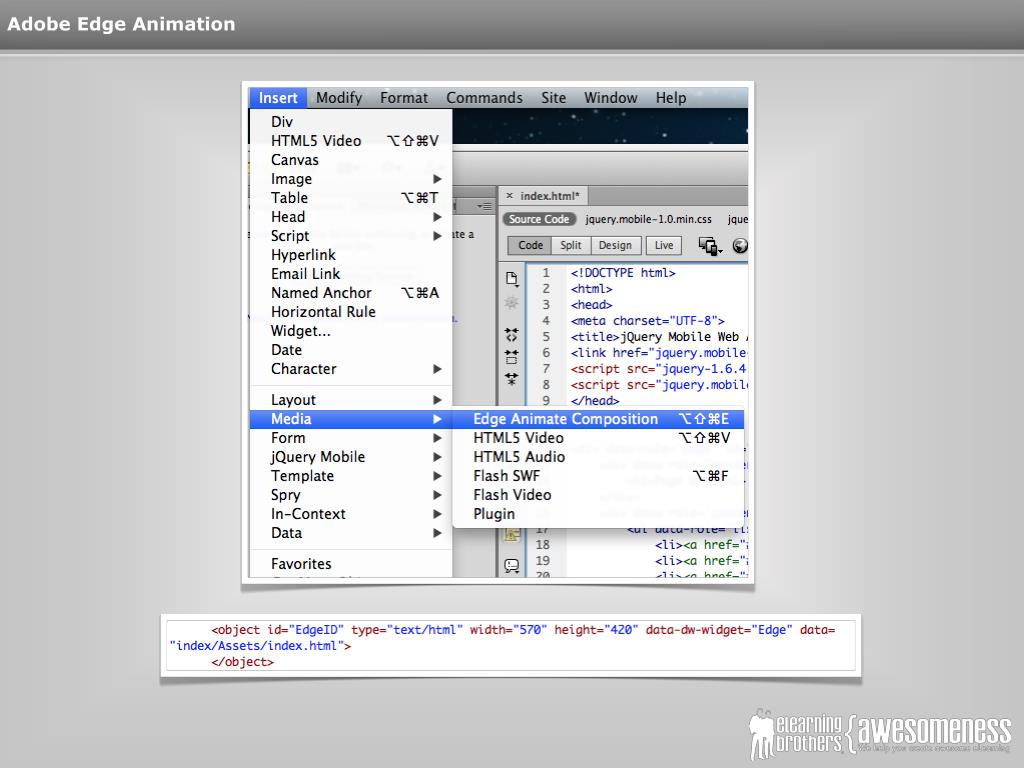
Task: Click the Open Documents icon in code toolbar
Action: [511, 279]
